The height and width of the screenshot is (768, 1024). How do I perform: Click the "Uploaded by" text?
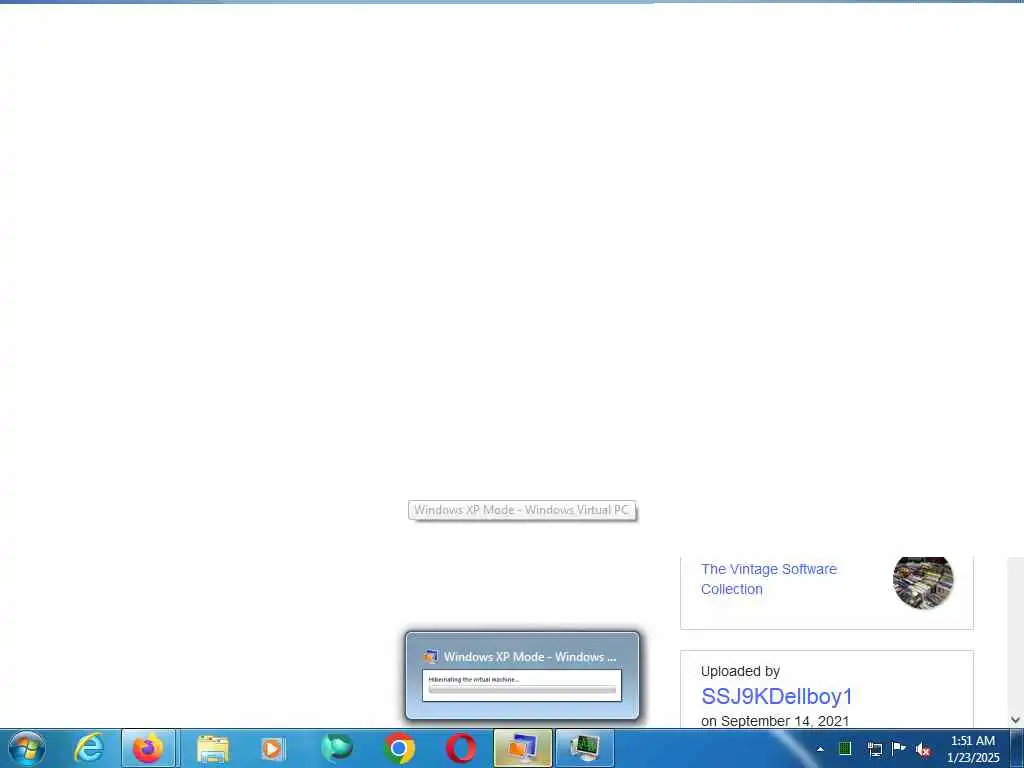pos(740,671)
